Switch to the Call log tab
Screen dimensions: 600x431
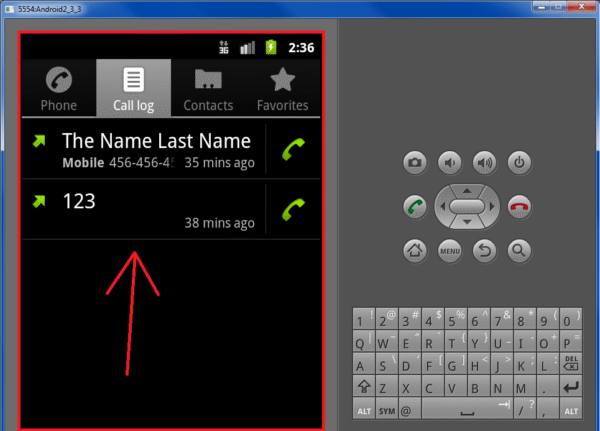tap(134, 88)
